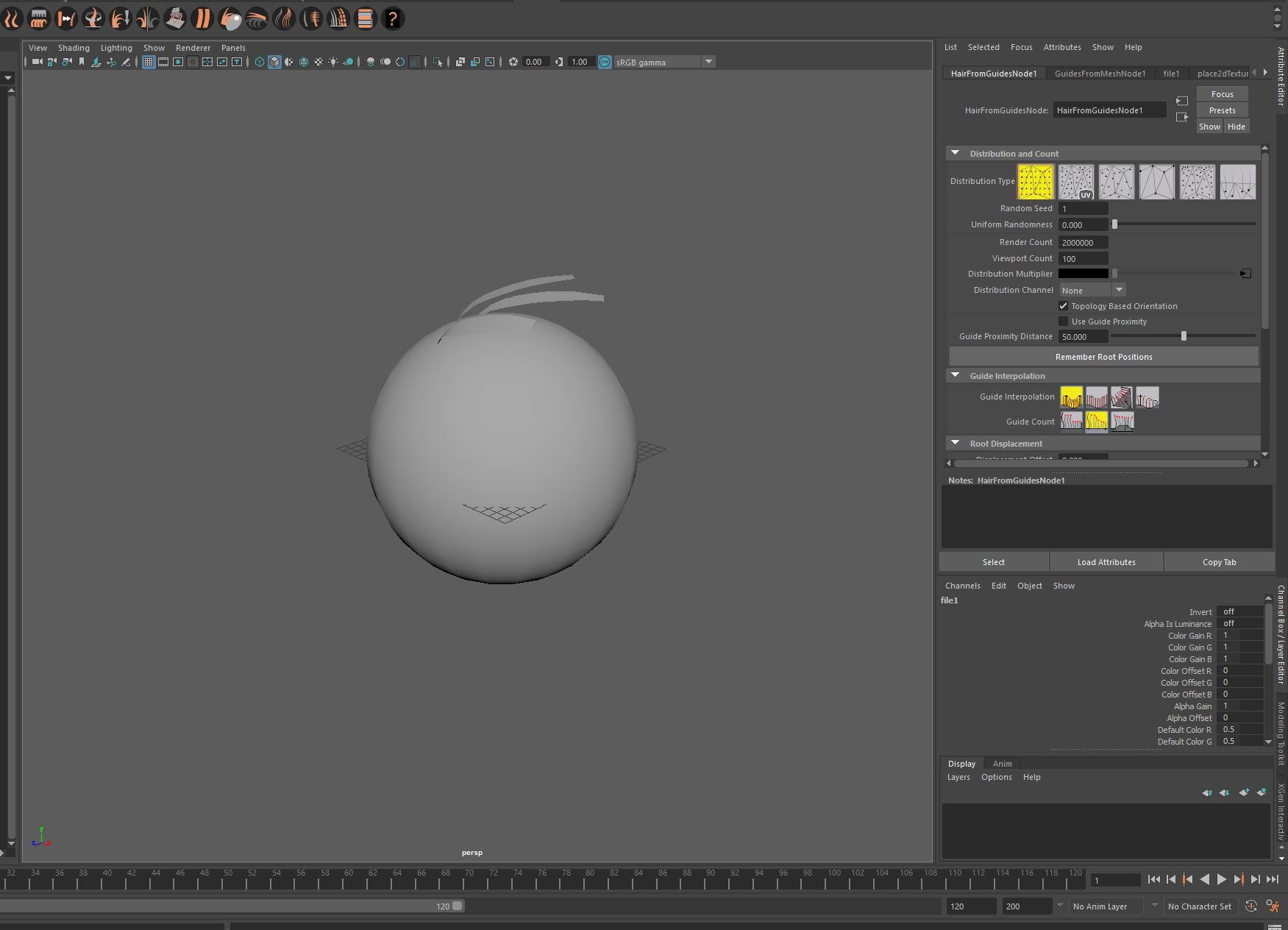
Task: Click the Load Attributes button
Action: coord(1106,562)
